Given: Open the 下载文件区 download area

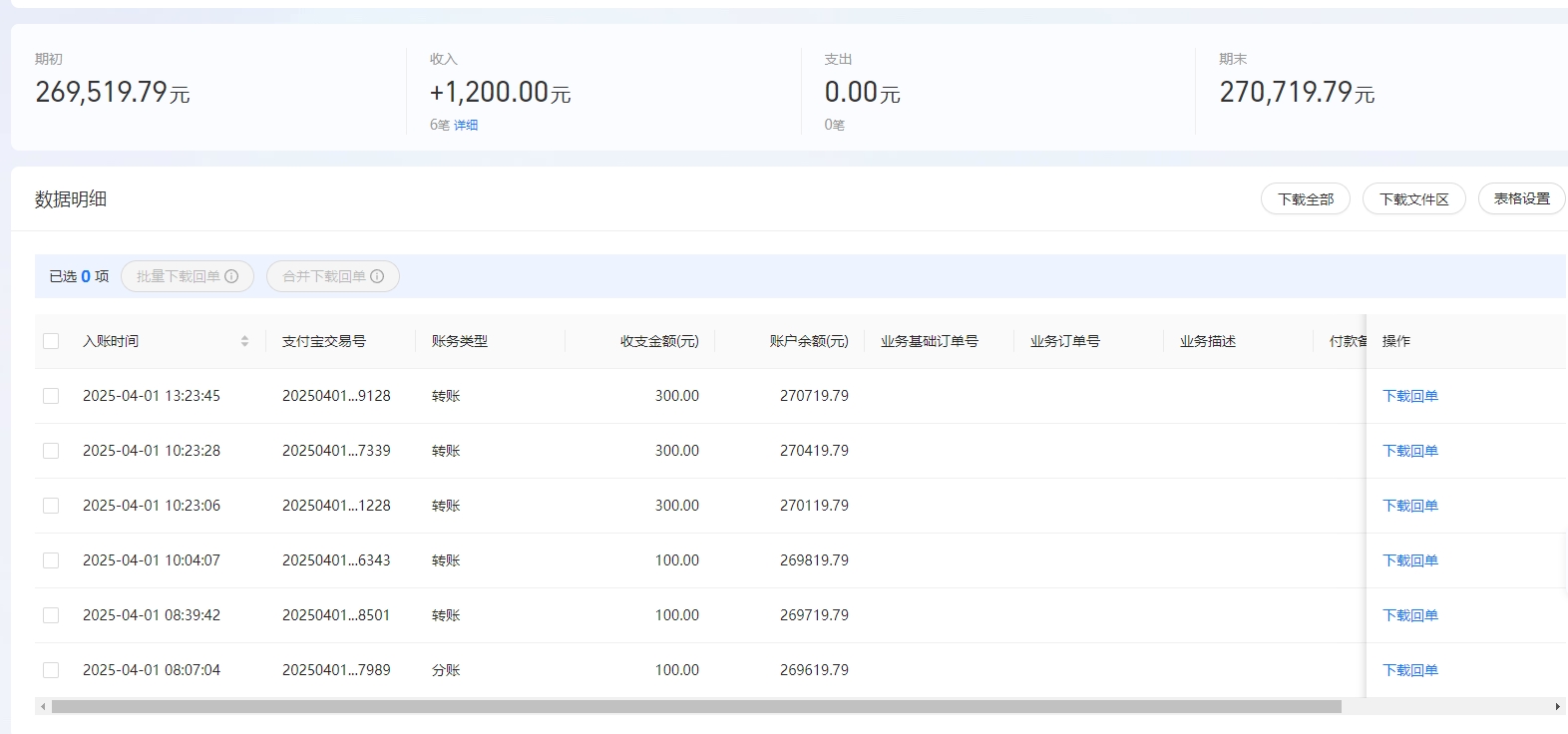Looking at the screenshot, I should pos(1413,199).
